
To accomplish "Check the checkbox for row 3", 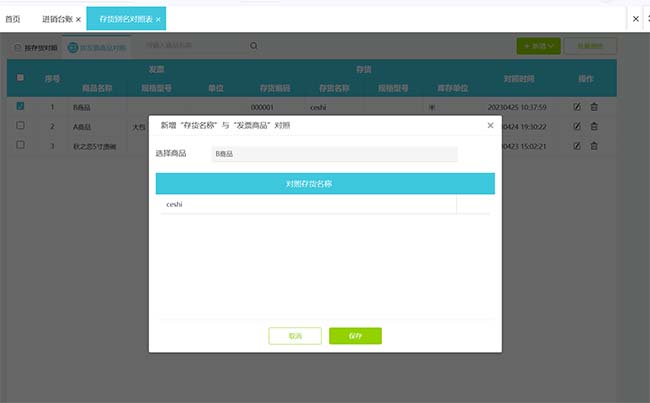I will click(x=20, y=145).
